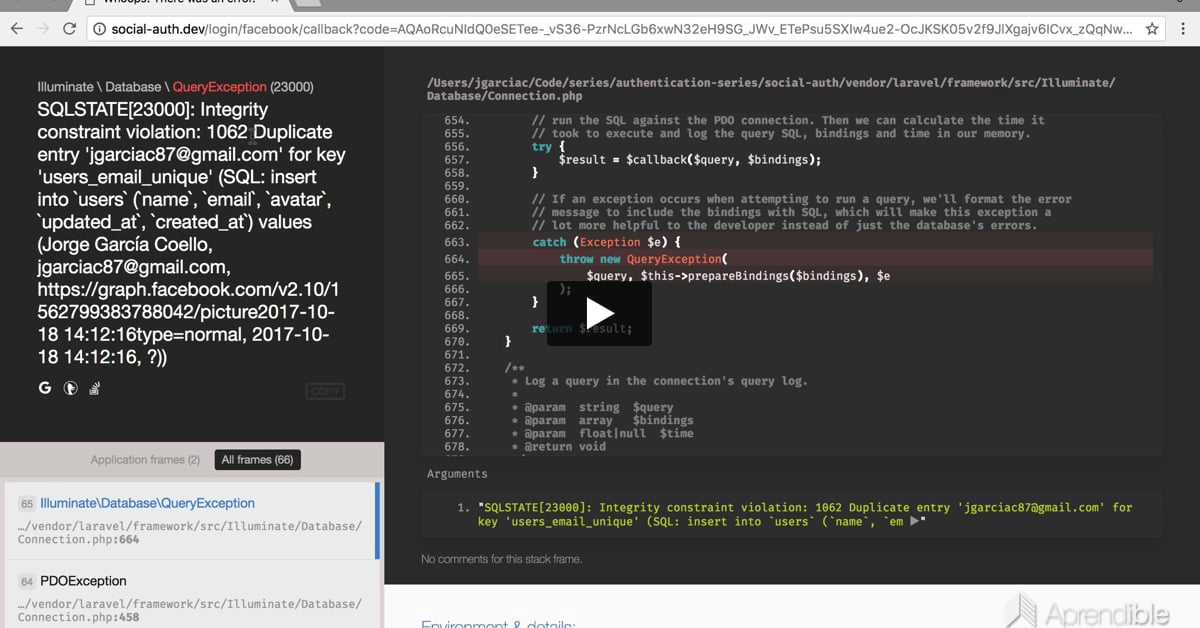Click the exception class QueryException in header
Screen dimensions: 1200x628
tap(219, 87)
